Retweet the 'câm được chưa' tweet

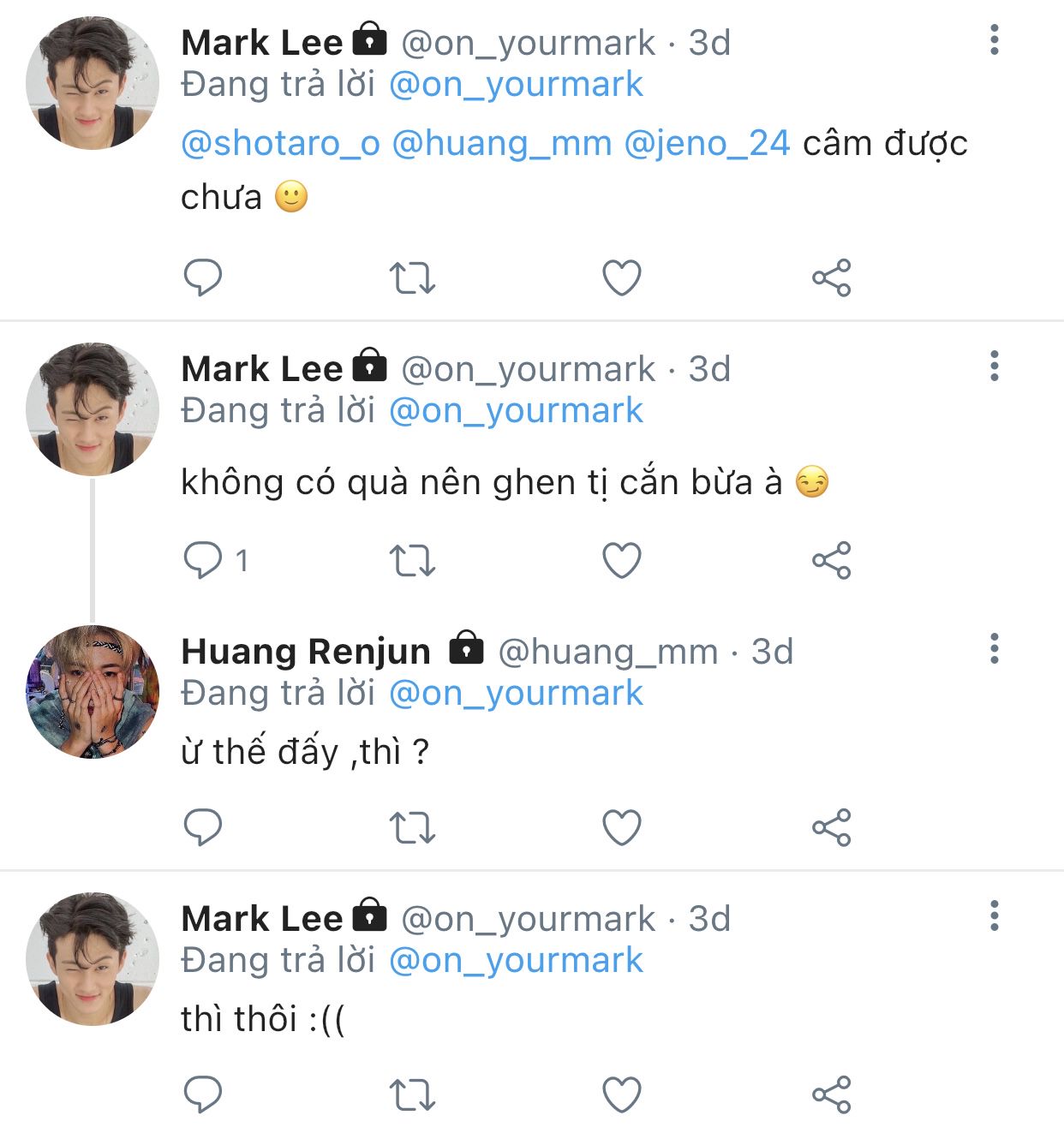pos(412,277)
